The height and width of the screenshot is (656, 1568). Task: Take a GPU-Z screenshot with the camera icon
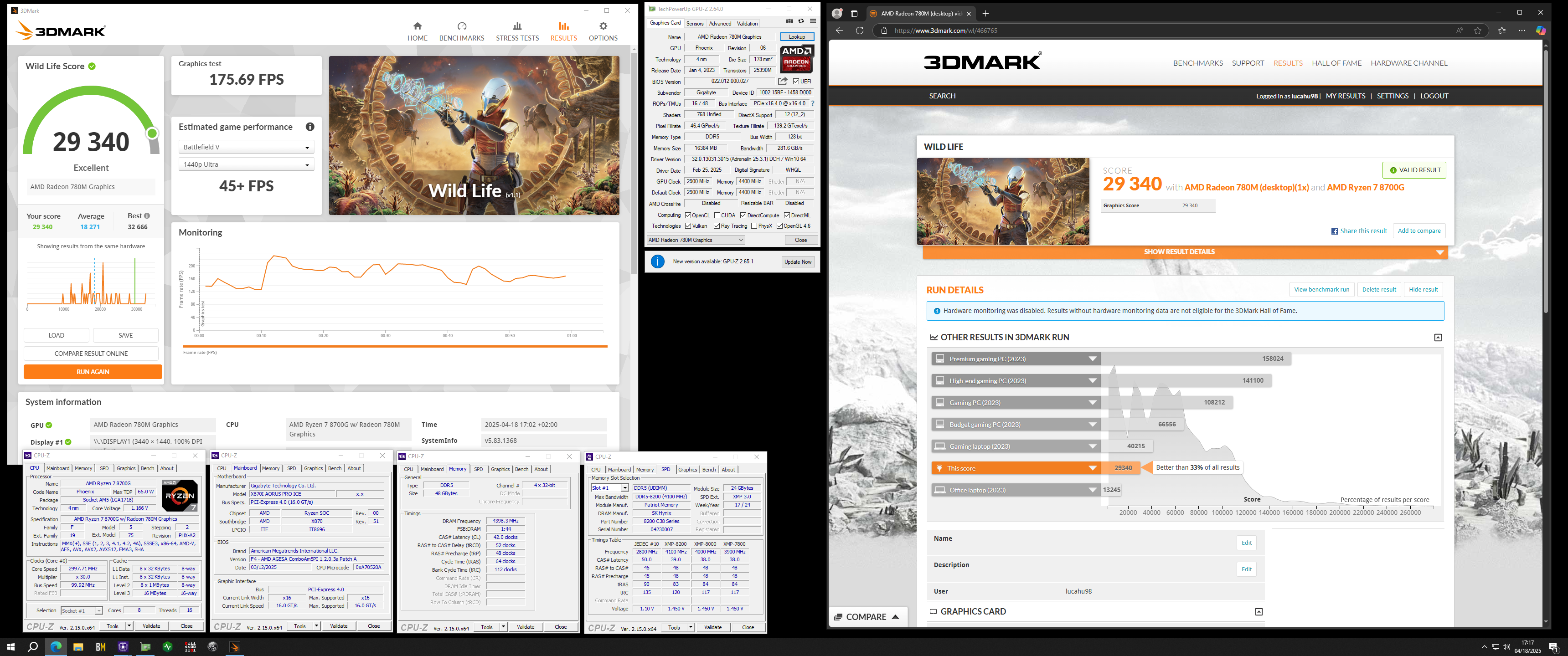[789, 21]
